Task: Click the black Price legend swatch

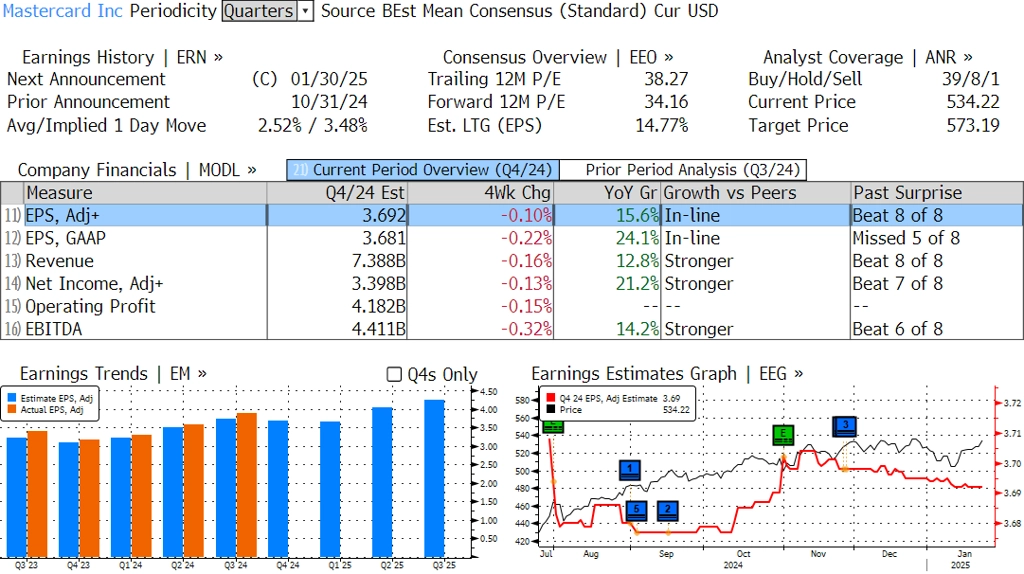Action: (551, 409)
